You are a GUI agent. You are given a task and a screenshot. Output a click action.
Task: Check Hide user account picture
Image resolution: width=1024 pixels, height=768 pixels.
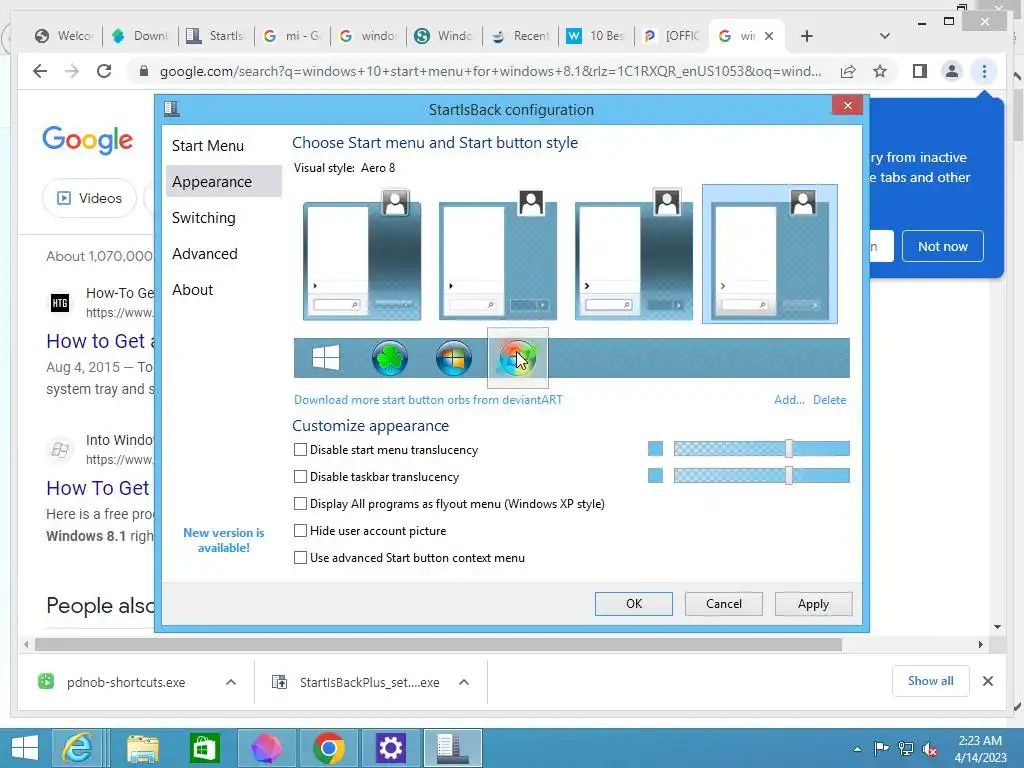pyautogui.click(x=300, y=530)
